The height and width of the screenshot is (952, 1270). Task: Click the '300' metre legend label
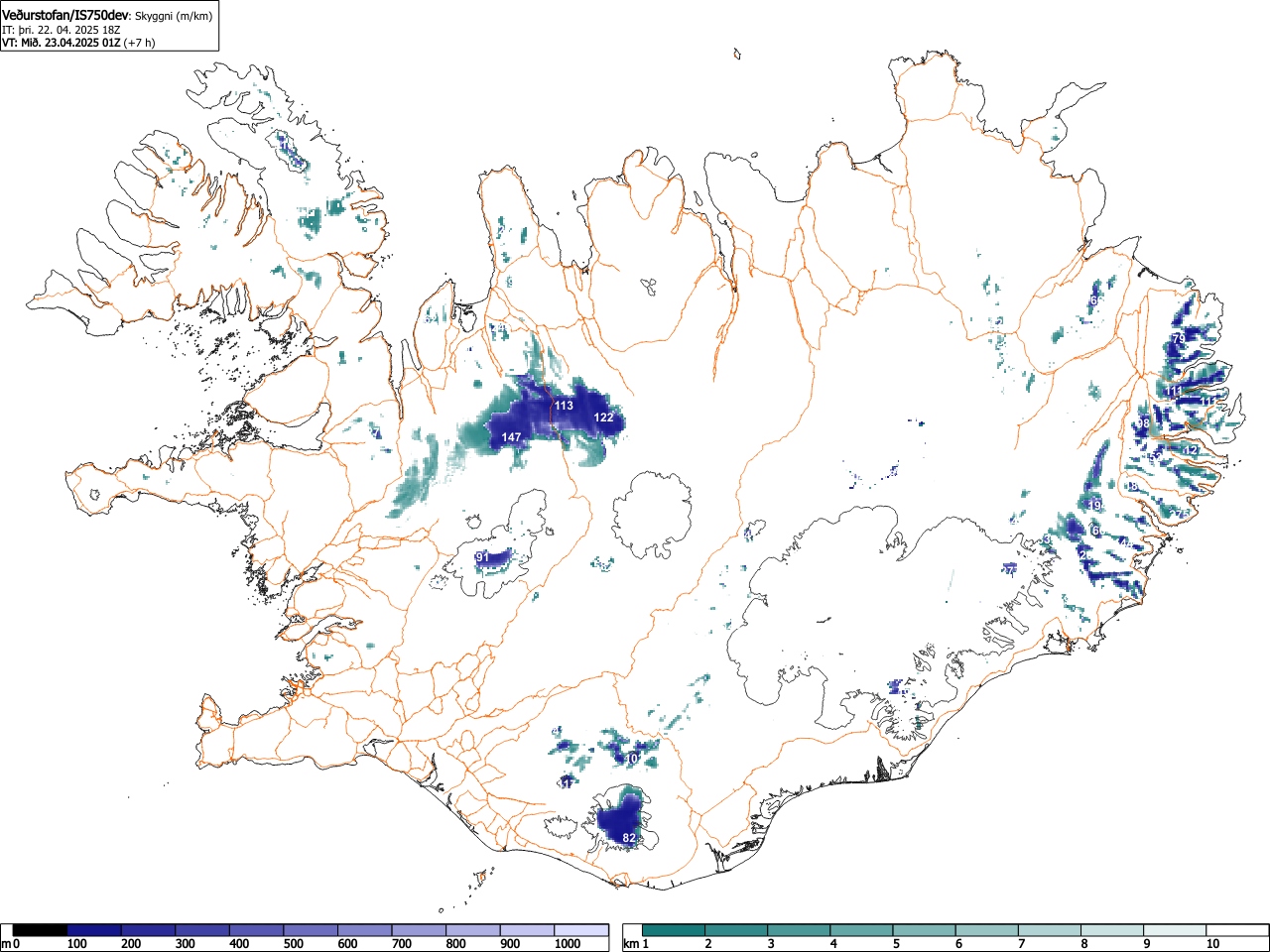[185, 944]
